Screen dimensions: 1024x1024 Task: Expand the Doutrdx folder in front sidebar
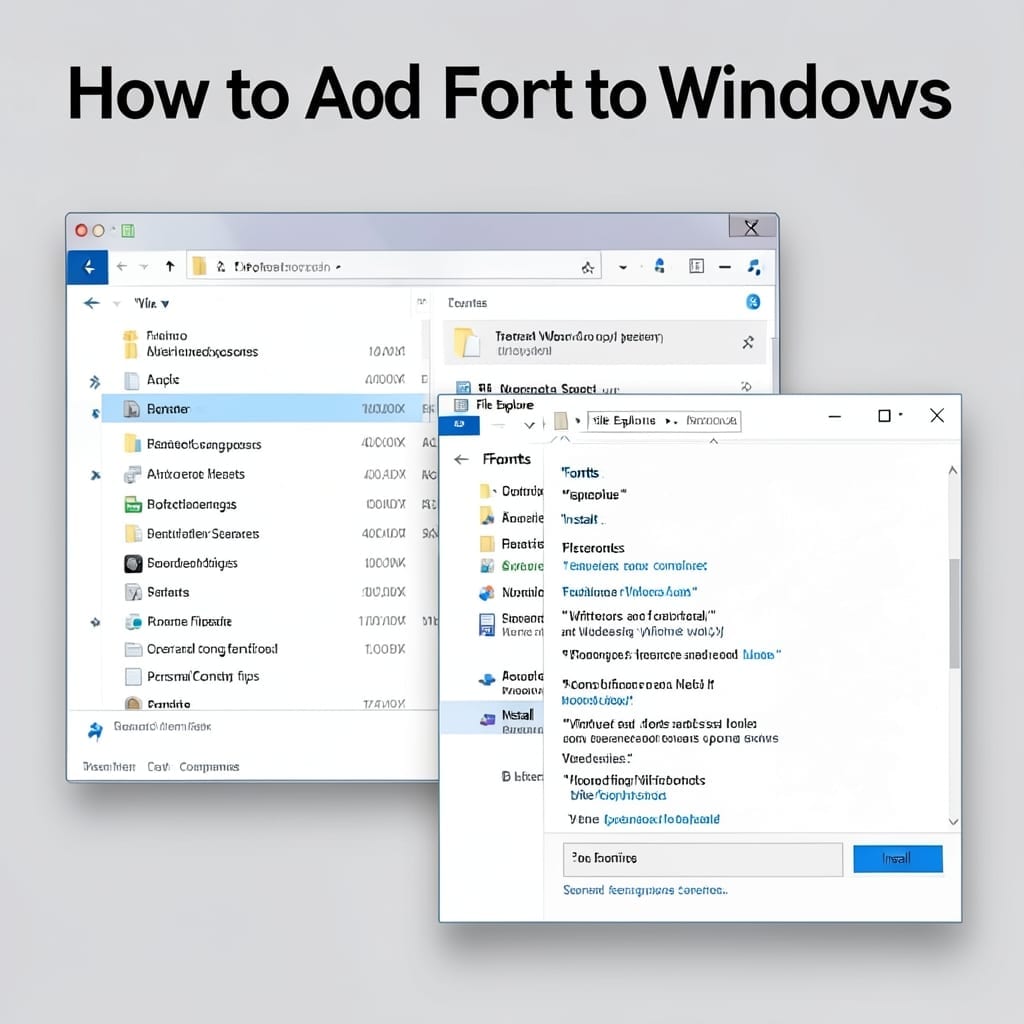tap(494, 491)
